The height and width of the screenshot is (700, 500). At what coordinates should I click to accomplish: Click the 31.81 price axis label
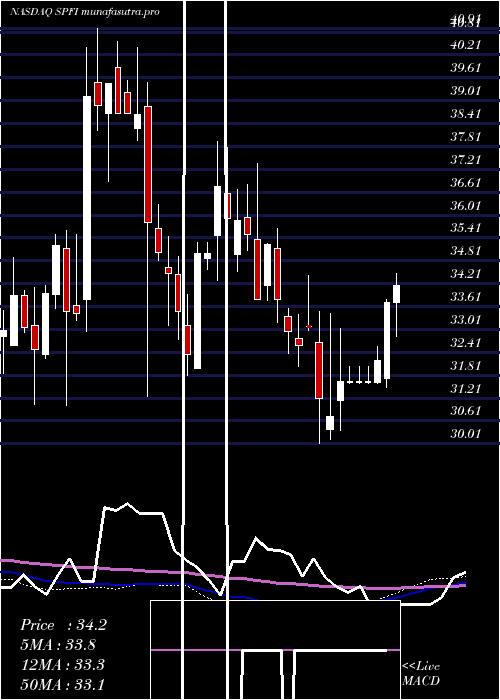click(465, 366)
